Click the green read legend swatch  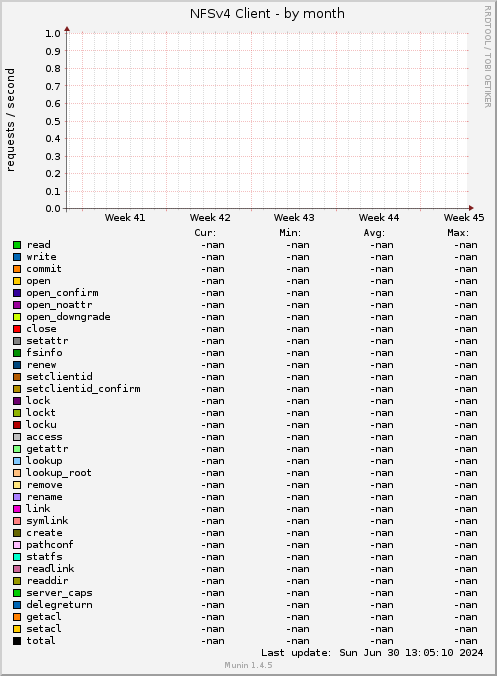pos(17,245)
